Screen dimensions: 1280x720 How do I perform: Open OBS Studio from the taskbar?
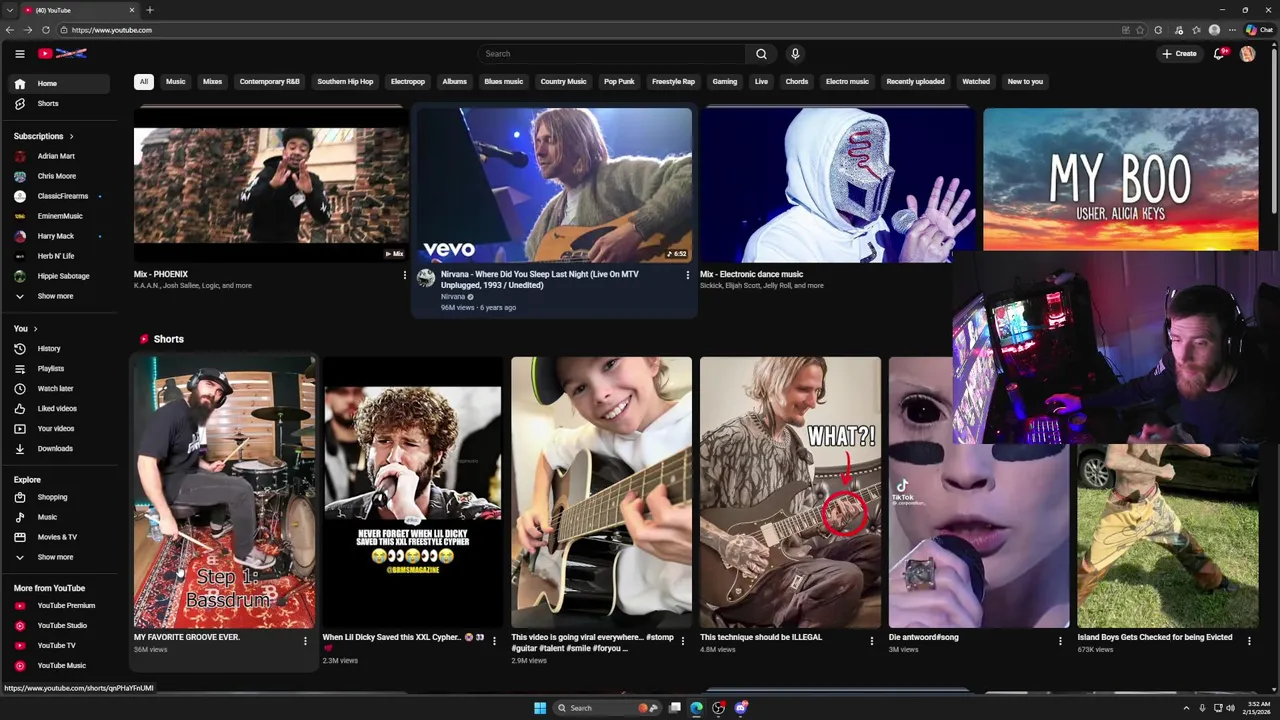coord(719,708)
